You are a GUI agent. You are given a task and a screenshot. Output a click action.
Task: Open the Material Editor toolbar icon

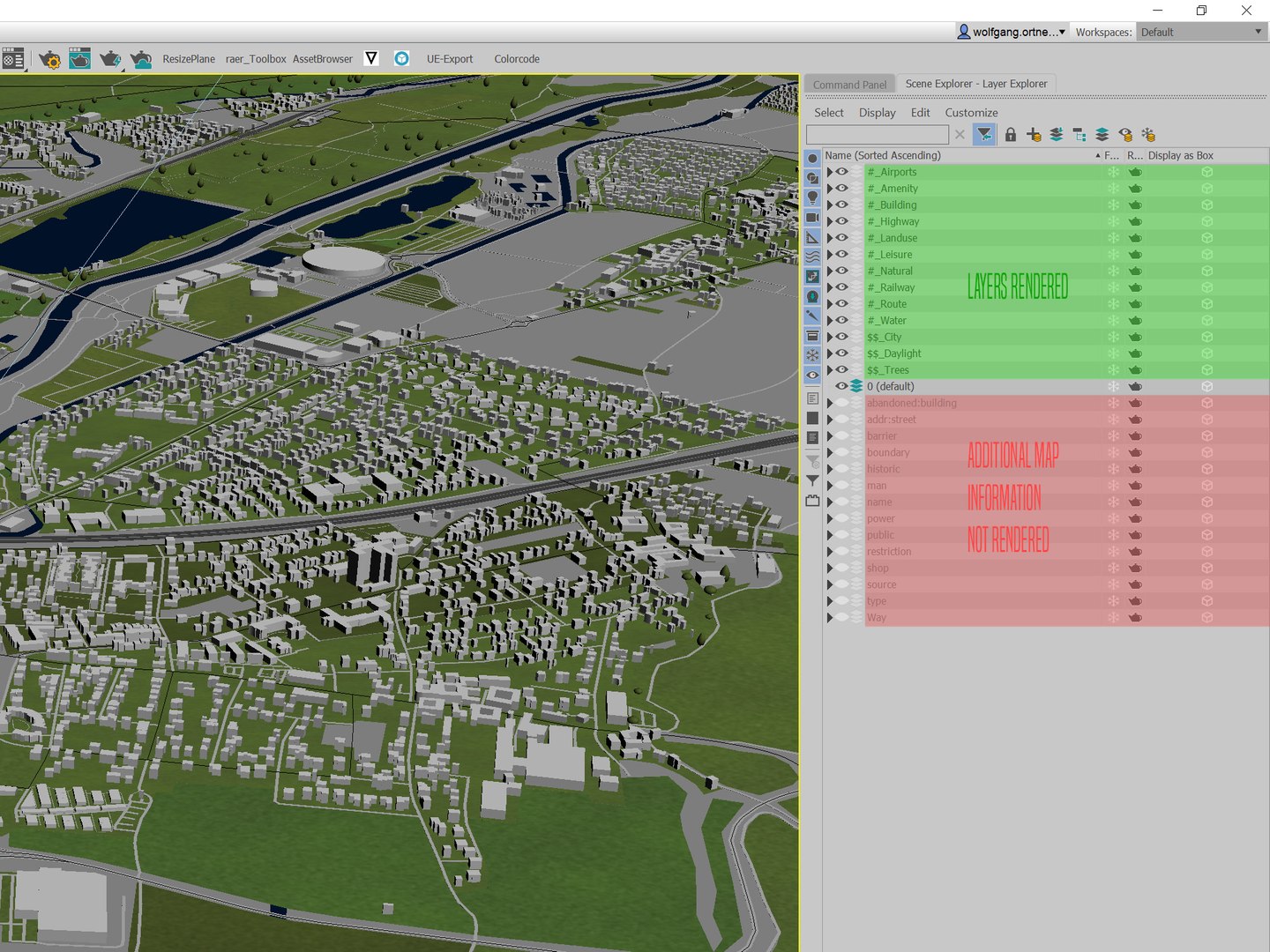pos(12,59)
